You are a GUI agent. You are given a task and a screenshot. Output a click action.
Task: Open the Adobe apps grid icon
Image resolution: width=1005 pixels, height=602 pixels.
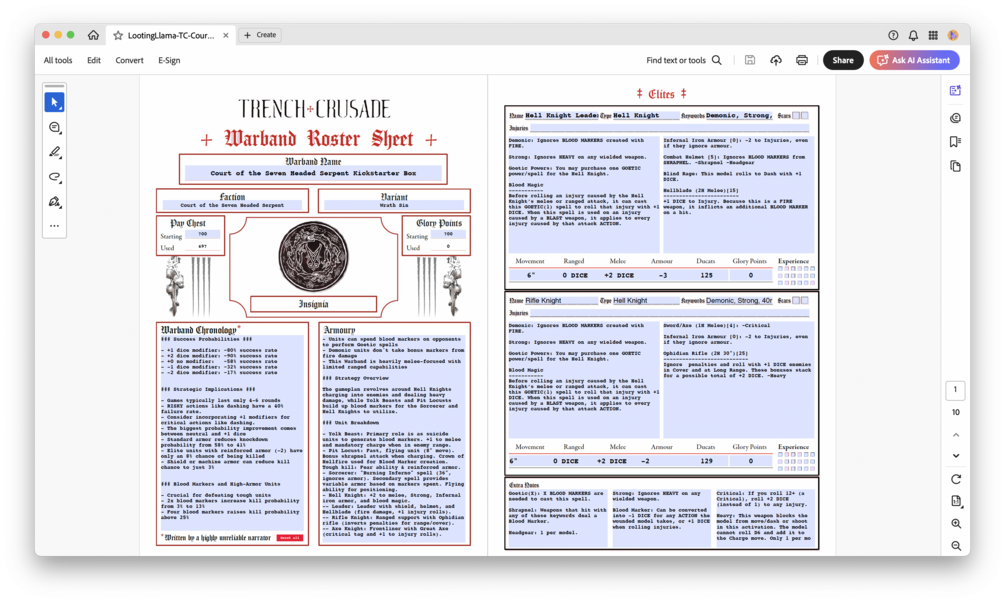coord(933,35)
